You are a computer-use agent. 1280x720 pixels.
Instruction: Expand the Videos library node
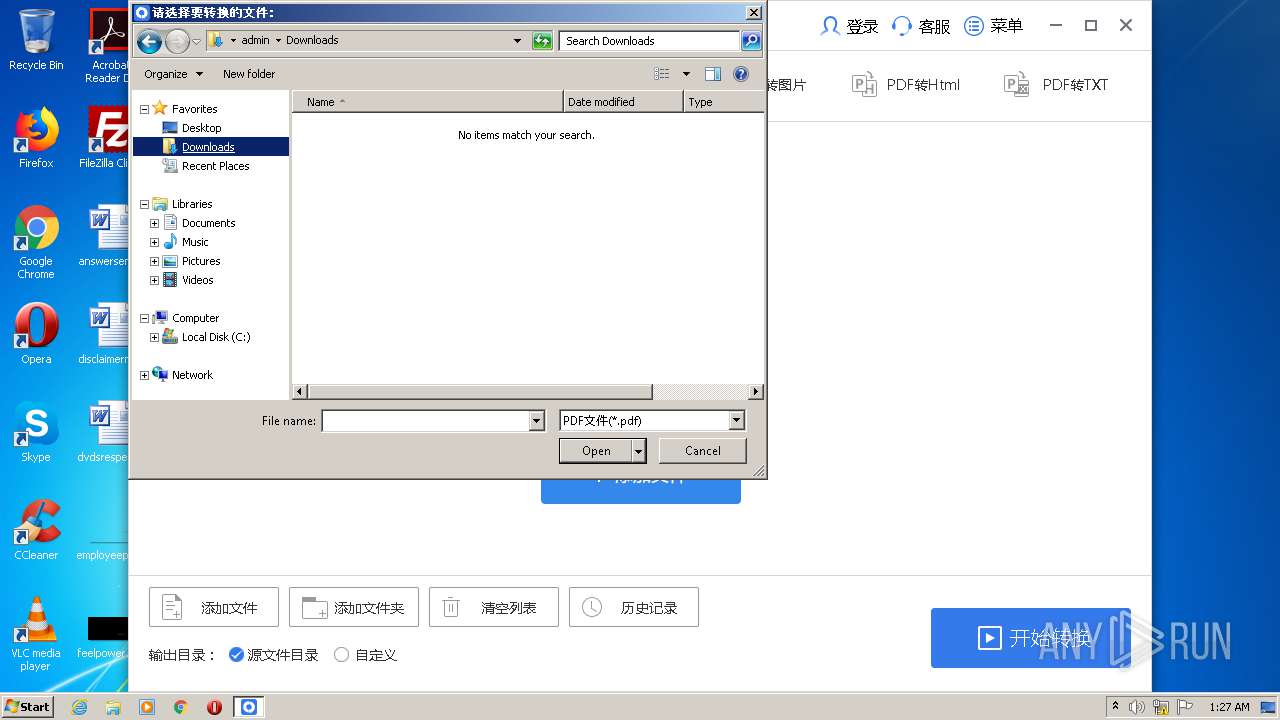(154, 280)
